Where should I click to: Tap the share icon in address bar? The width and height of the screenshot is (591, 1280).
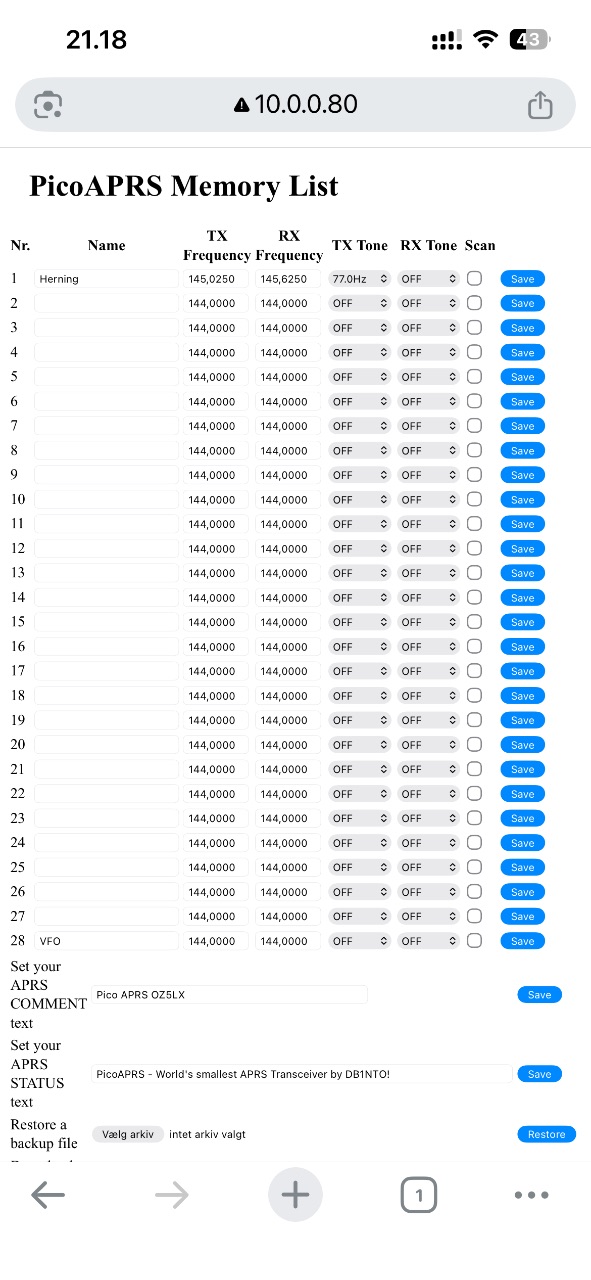(540, 105)
